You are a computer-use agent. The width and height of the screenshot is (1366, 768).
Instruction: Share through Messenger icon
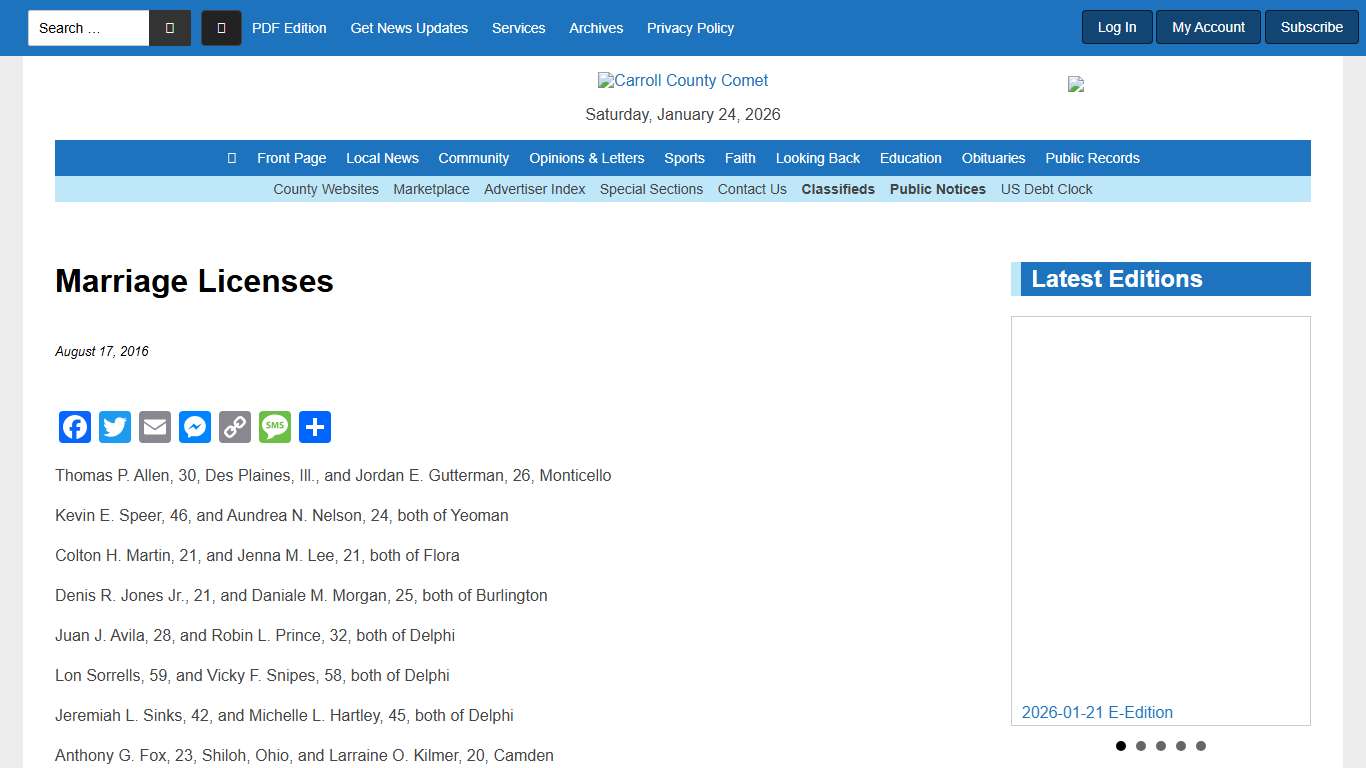195,427
